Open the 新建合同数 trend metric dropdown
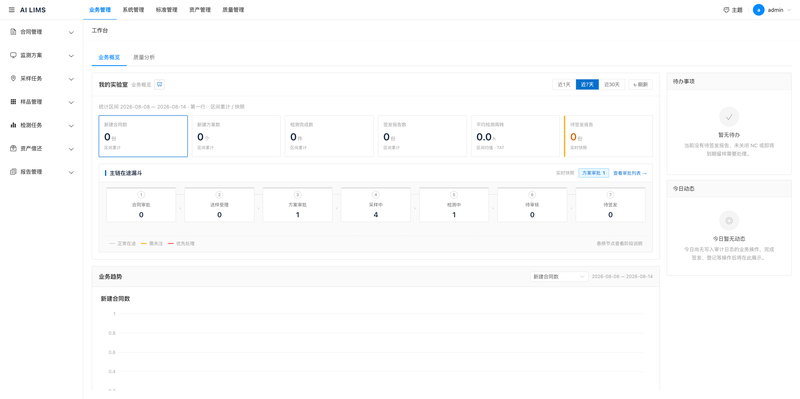Viewport: 800px width, 399px height. point(559,276)
